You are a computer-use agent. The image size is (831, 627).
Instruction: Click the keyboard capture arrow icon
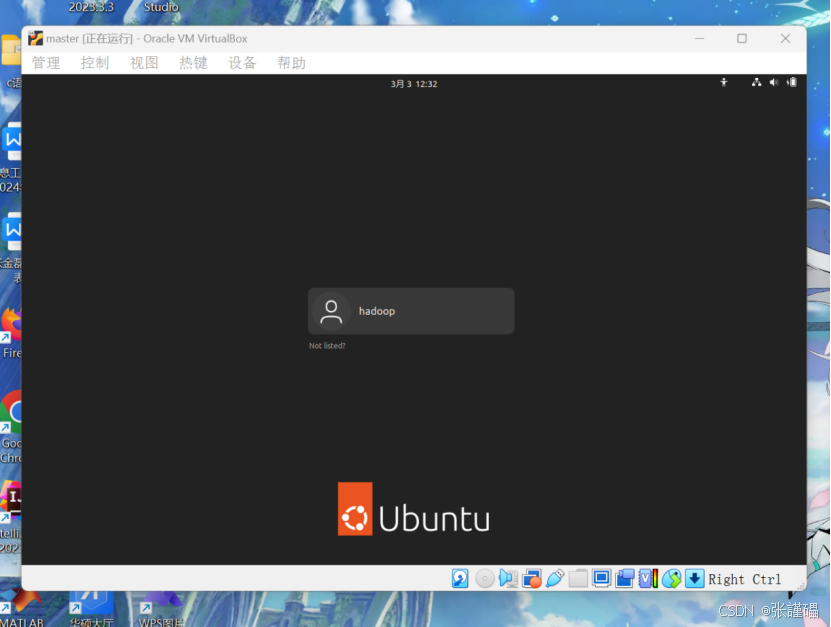click(694, 578)
